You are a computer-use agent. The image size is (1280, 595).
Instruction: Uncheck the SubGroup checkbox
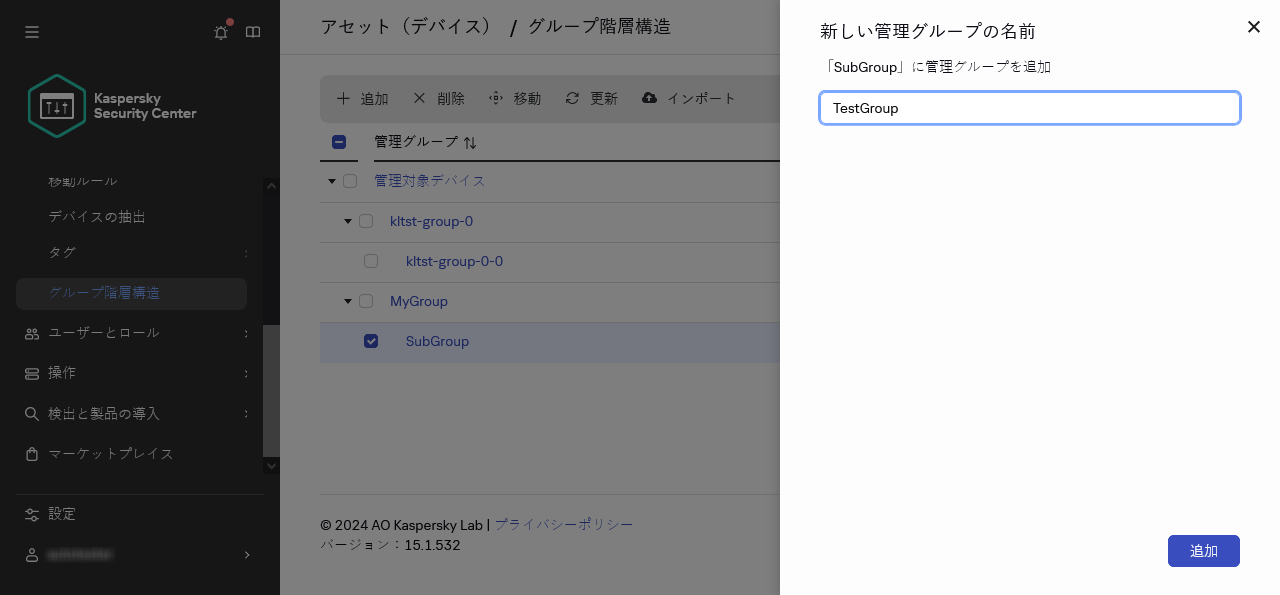(x=371, y=341)
